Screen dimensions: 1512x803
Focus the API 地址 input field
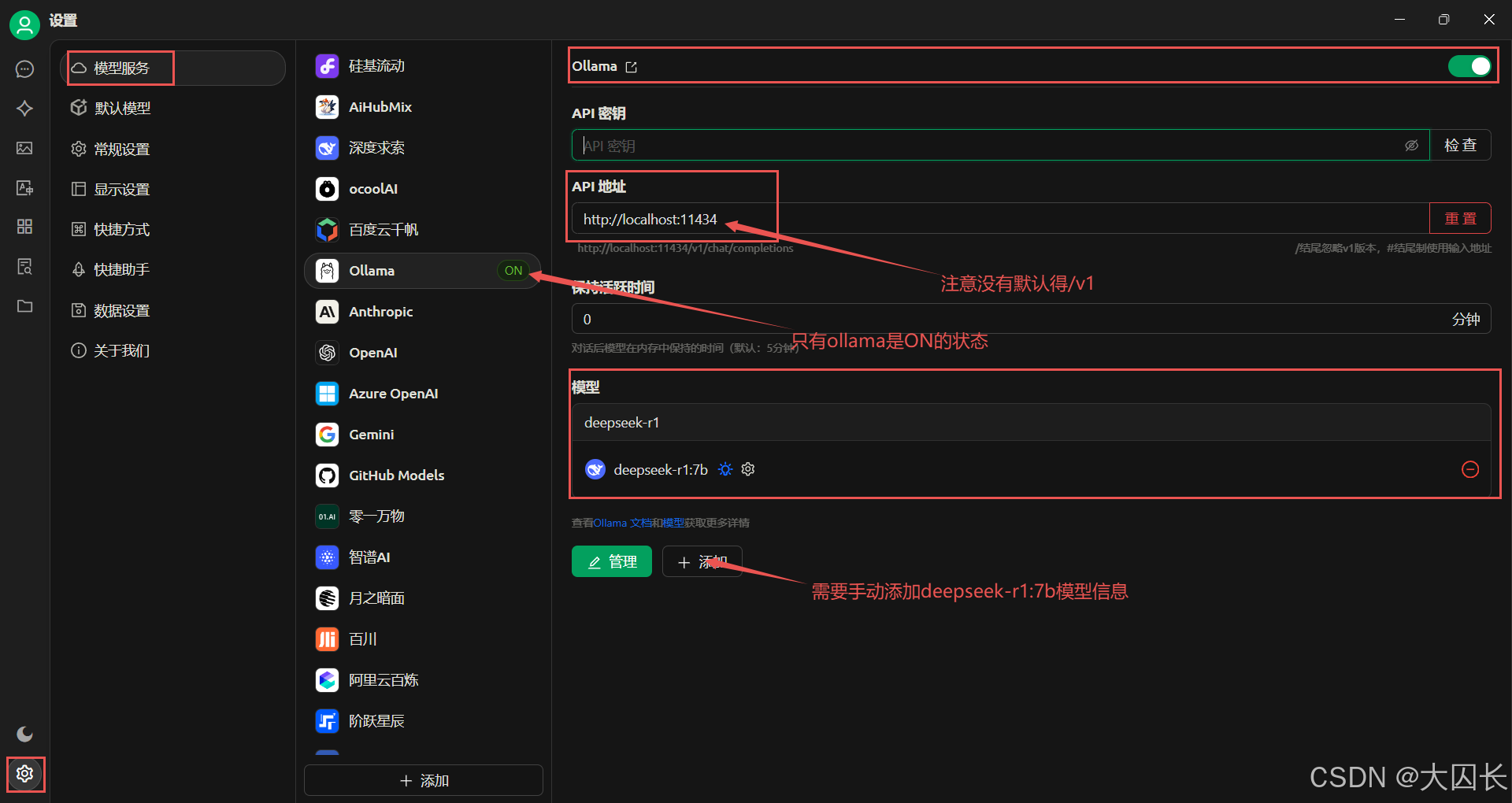pyautogui.click(x=1000, y=219)
